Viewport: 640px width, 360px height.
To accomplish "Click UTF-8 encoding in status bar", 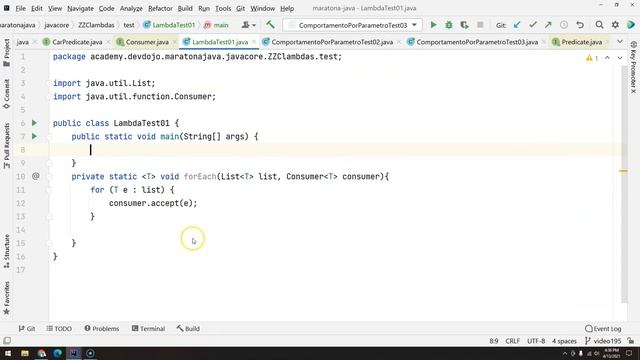I will click(536, 341).
